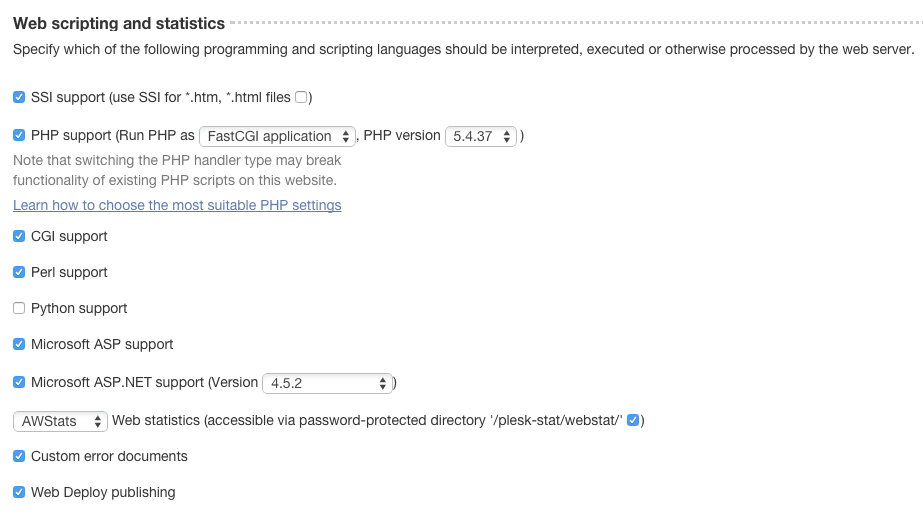
Task: Uncheck the PHP support checkbox
Action: 19,135
